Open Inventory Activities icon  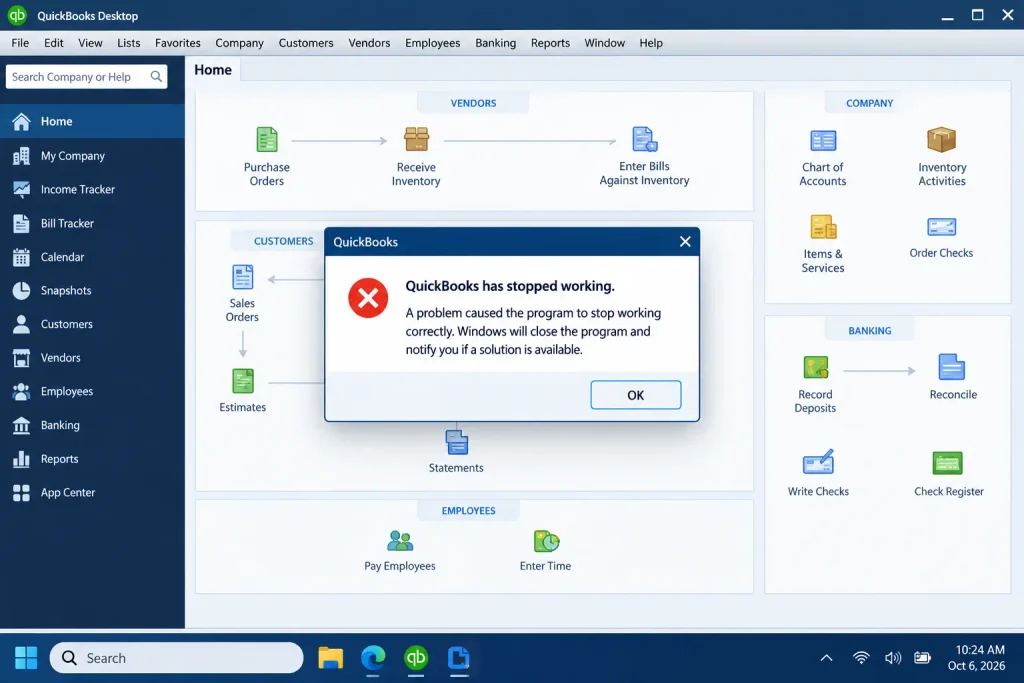click(941, 140)
